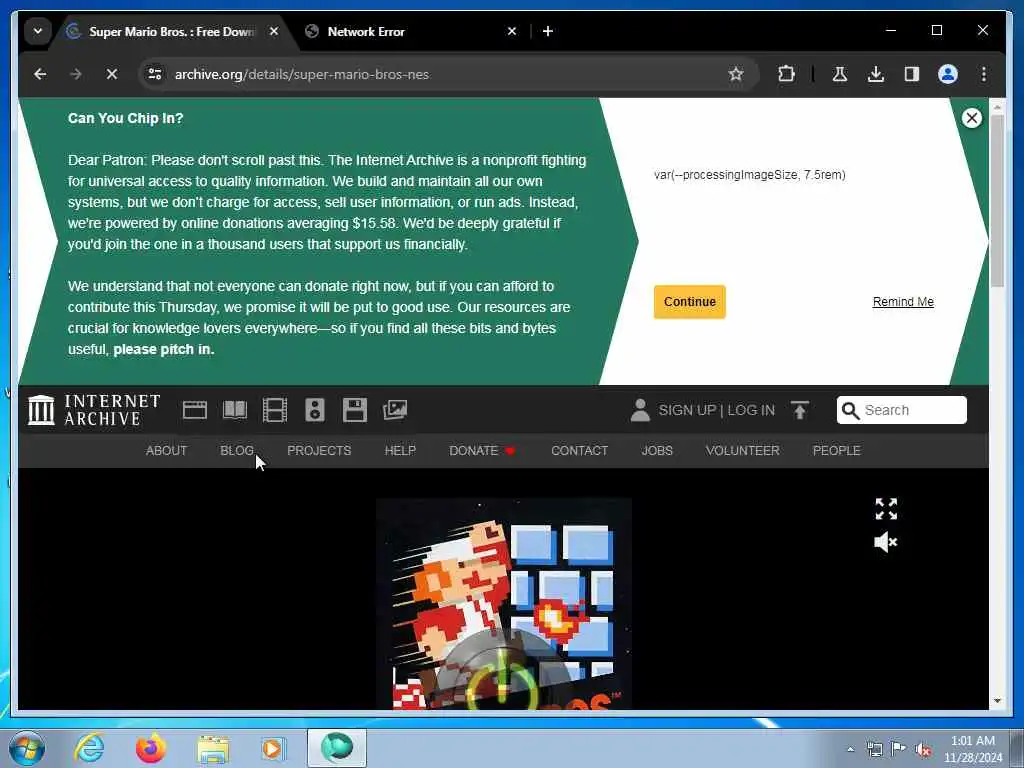Open the Chrome profile avatar

click(948, 74)
